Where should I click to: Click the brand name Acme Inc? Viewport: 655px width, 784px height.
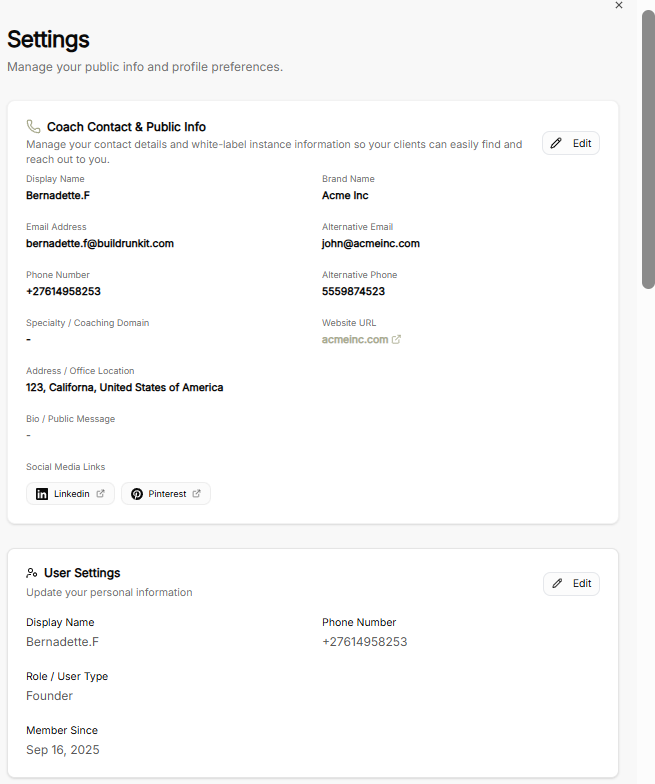click(345, 196)
